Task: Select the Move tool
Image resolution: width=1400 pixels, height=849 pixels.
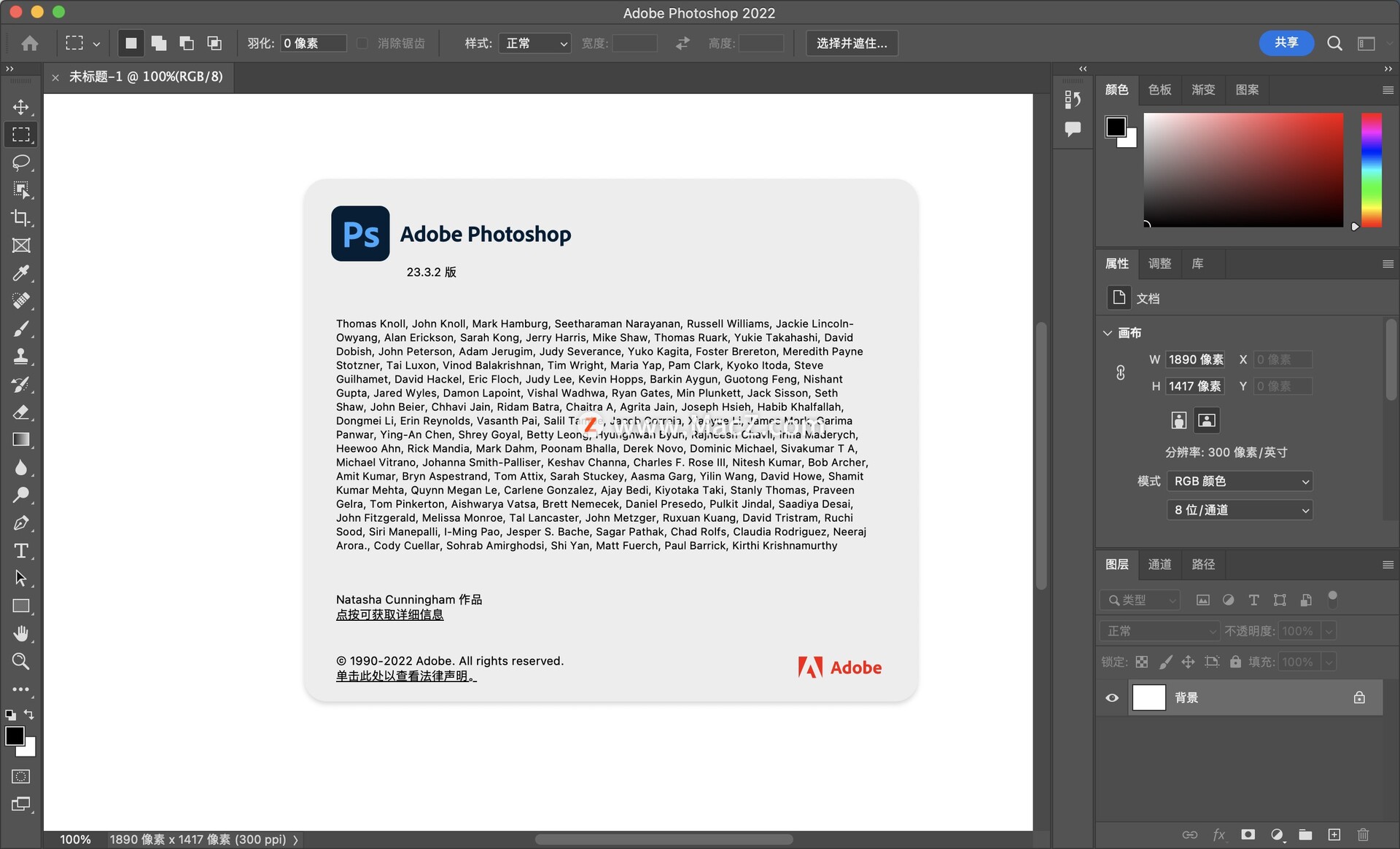Action: [21, 107]
